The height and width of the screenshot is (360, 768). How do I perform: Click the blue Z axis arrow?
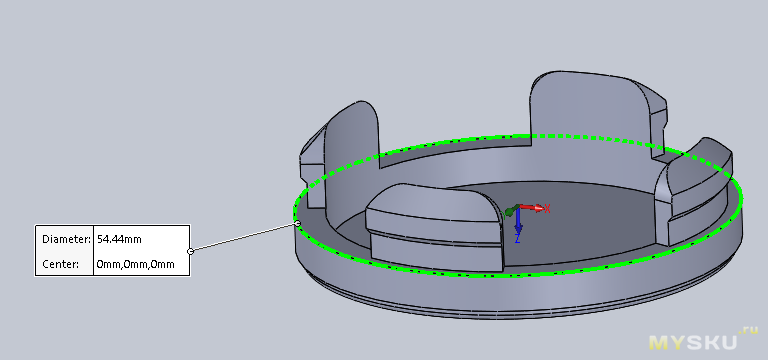pos(518,221)
